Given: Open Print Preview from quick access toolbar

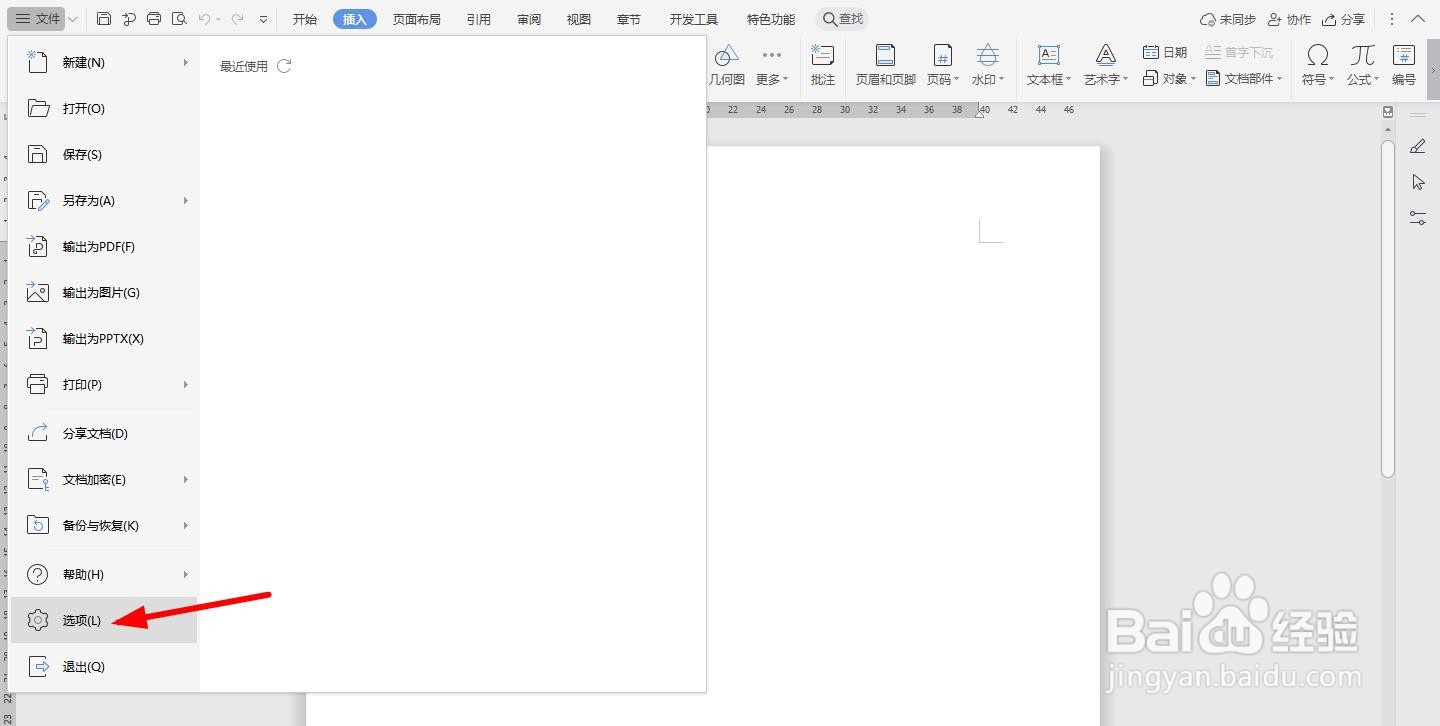Looking at the screenshot, I should (179, 19).
